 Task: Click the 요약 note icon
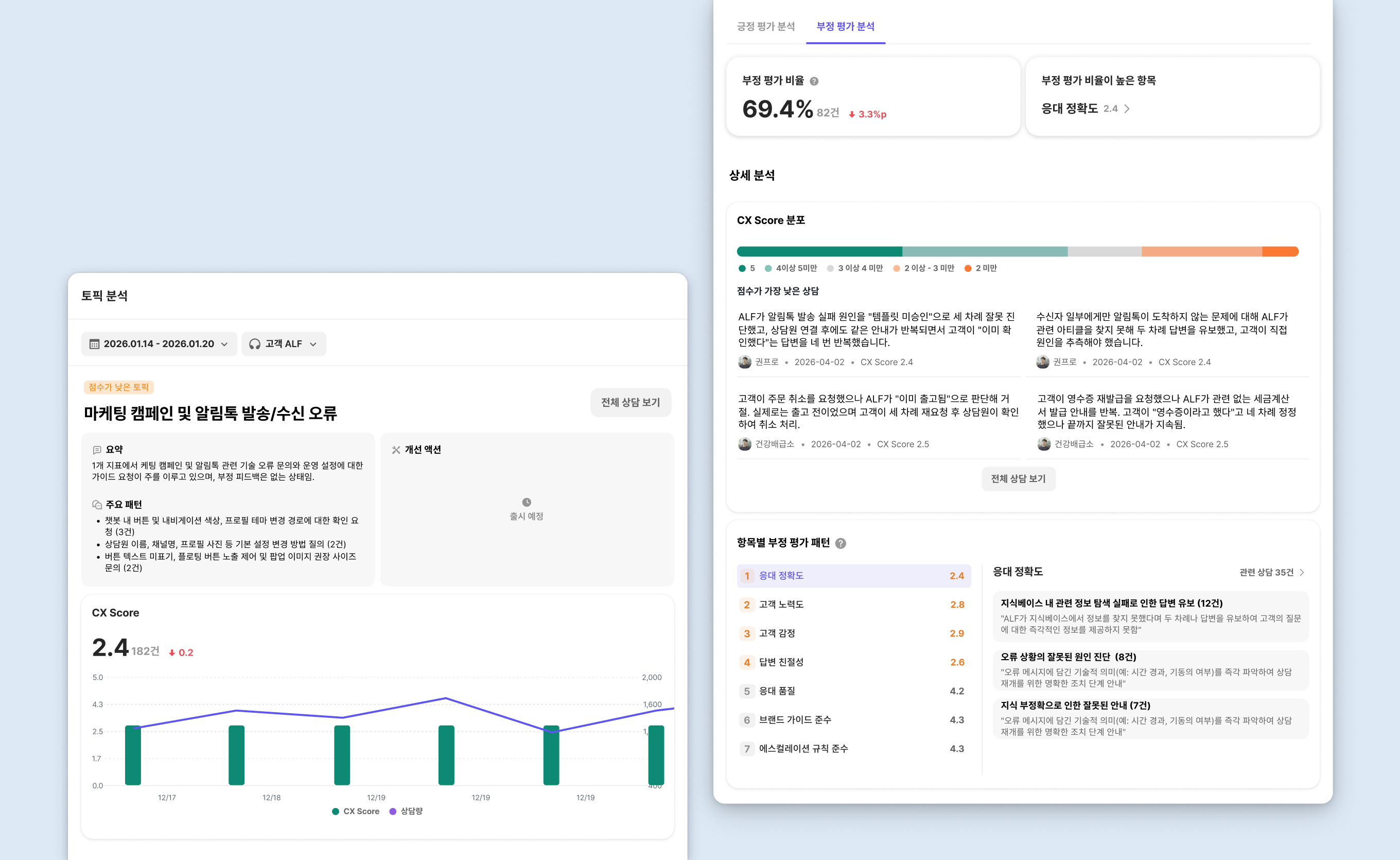point(97,450)
